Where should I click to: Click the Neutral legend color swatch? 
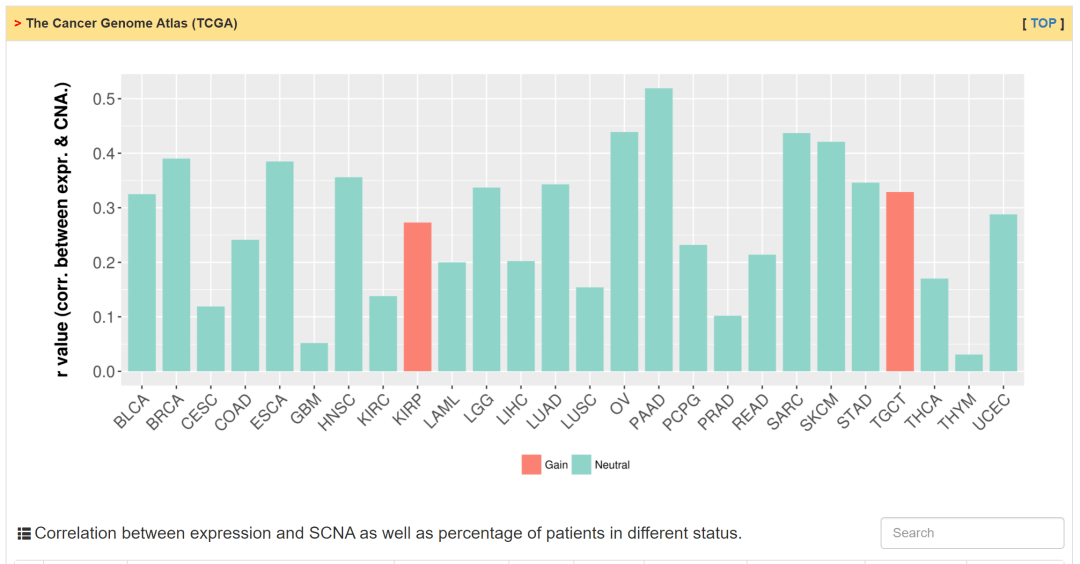pos(581,464)
